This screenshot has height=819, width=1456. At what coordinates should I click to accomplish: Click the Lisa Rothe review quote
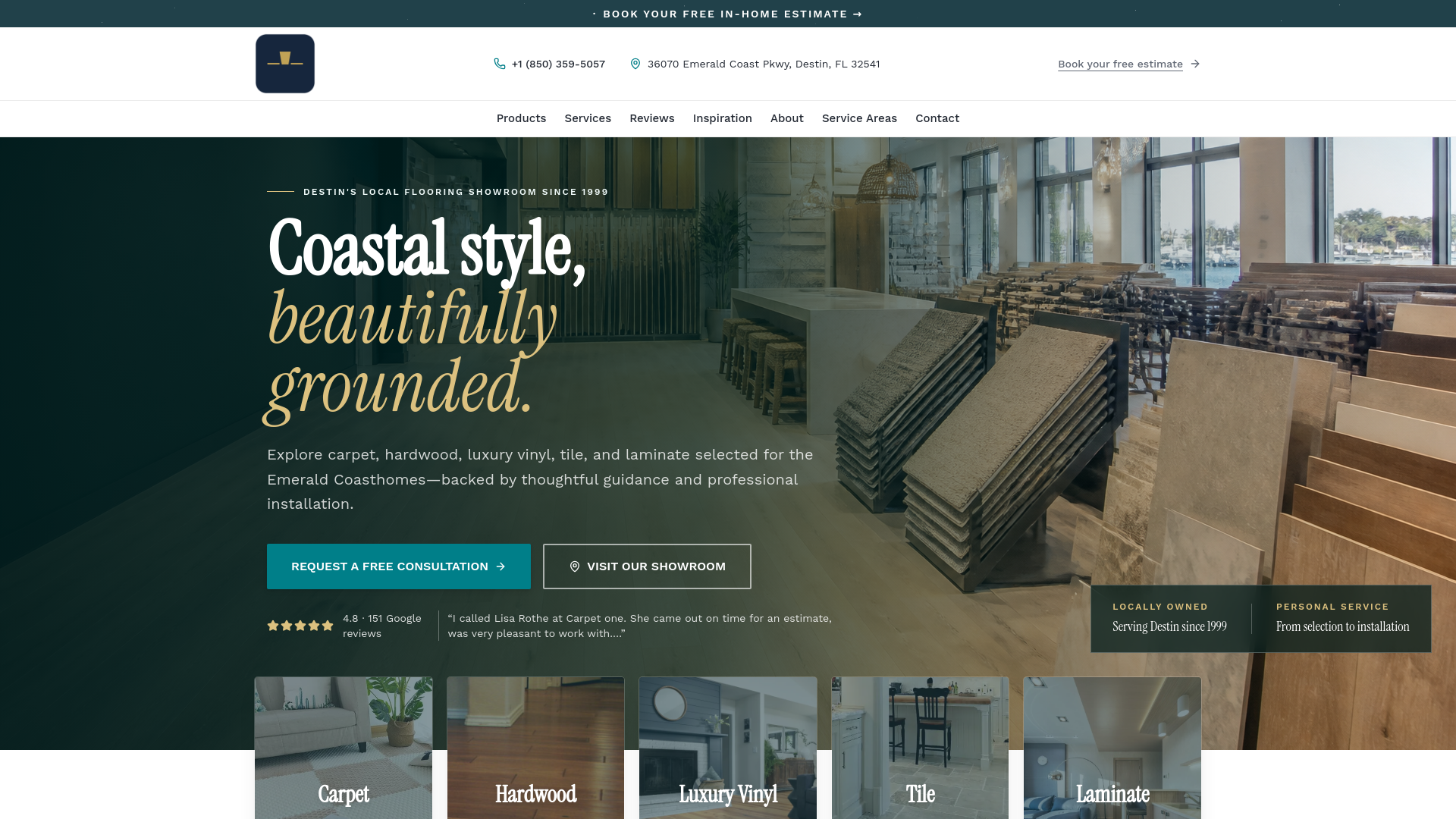coord(639,626)
